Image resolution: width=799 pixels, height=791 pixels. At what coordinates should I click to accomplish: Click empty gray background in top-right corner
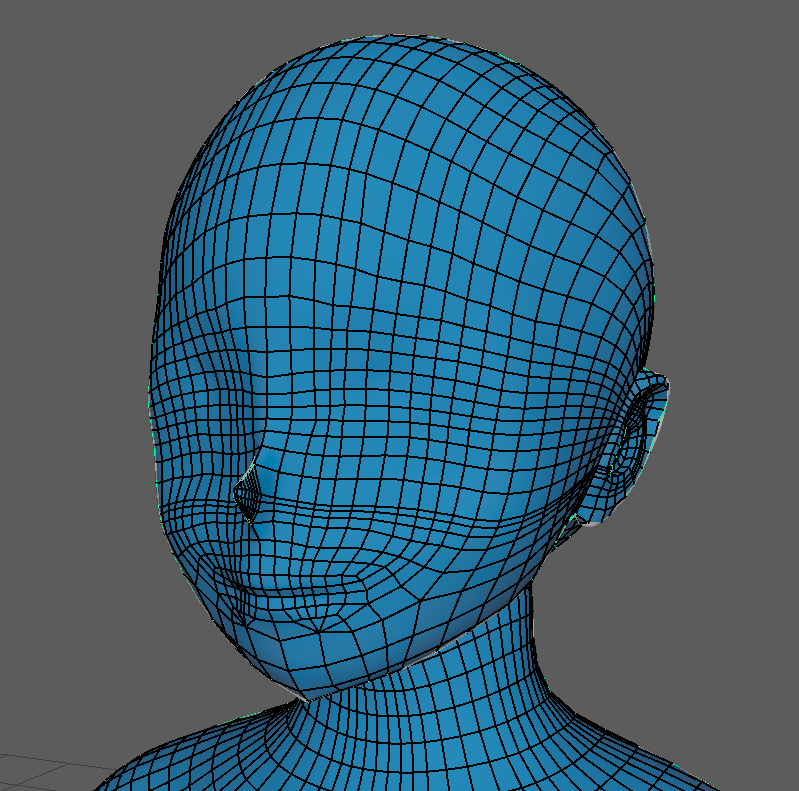click(x=740, y=60)
